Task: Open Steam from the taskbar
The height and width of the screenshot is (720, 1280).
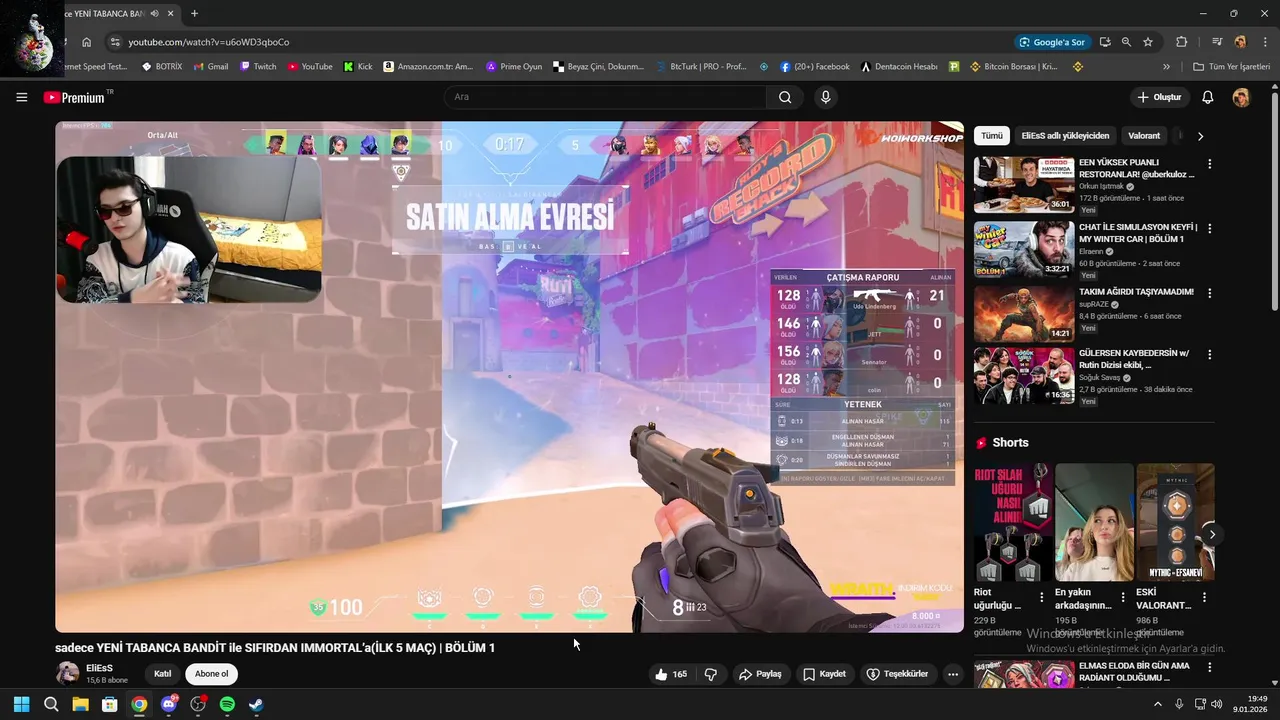Action: click(x=256, y=704)
